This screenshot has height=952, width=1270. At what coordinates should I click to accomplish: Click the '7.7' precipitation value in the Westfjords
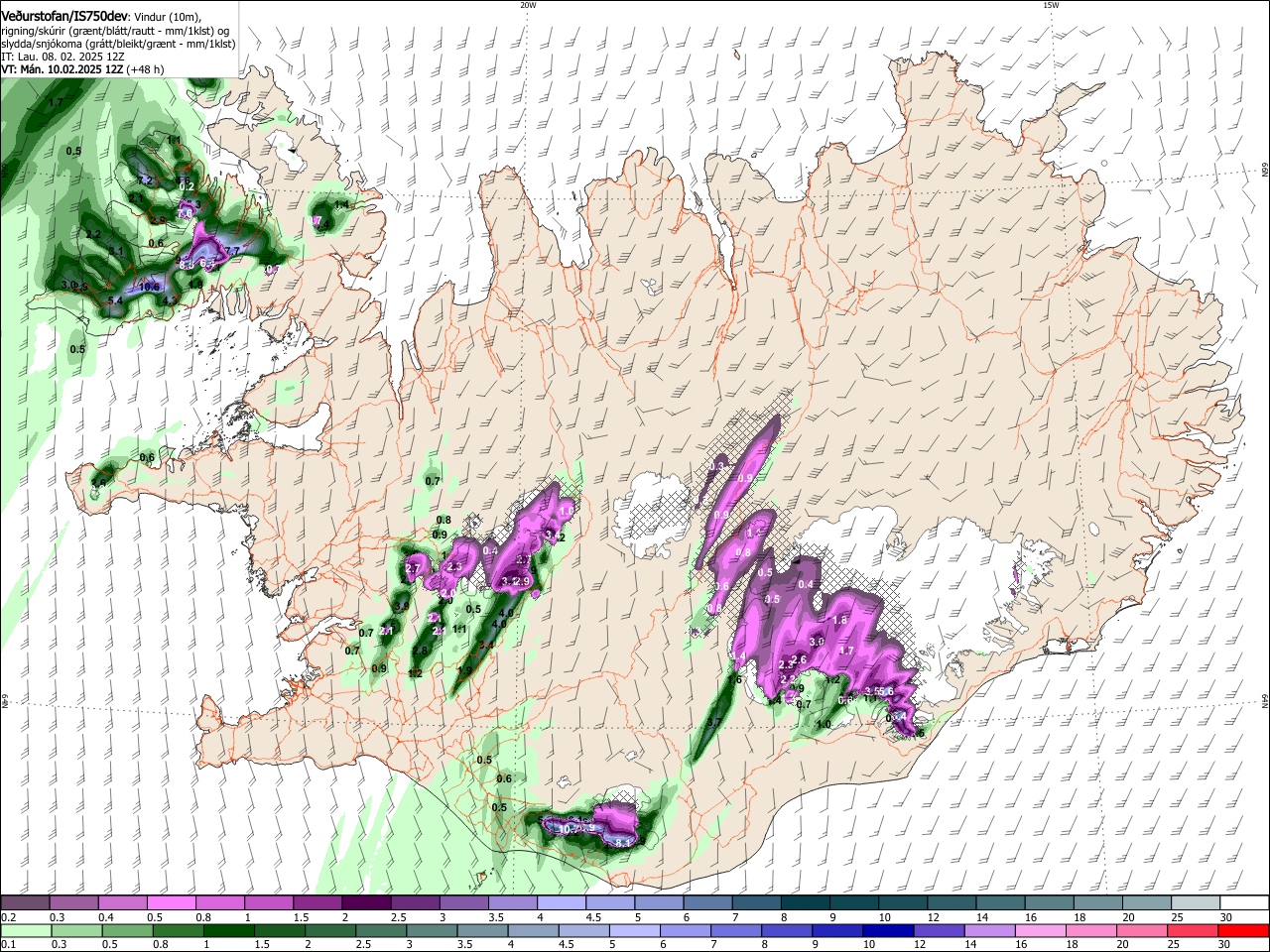233,251
